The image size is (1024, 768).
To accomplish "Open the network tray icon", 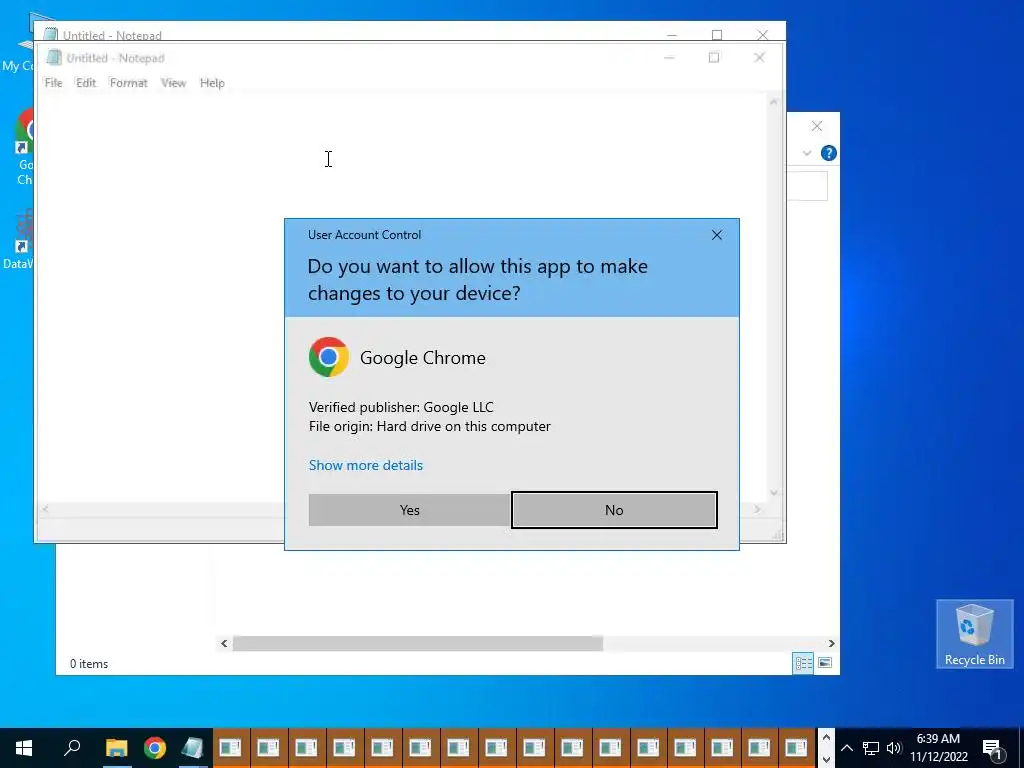I will [871, 748].
